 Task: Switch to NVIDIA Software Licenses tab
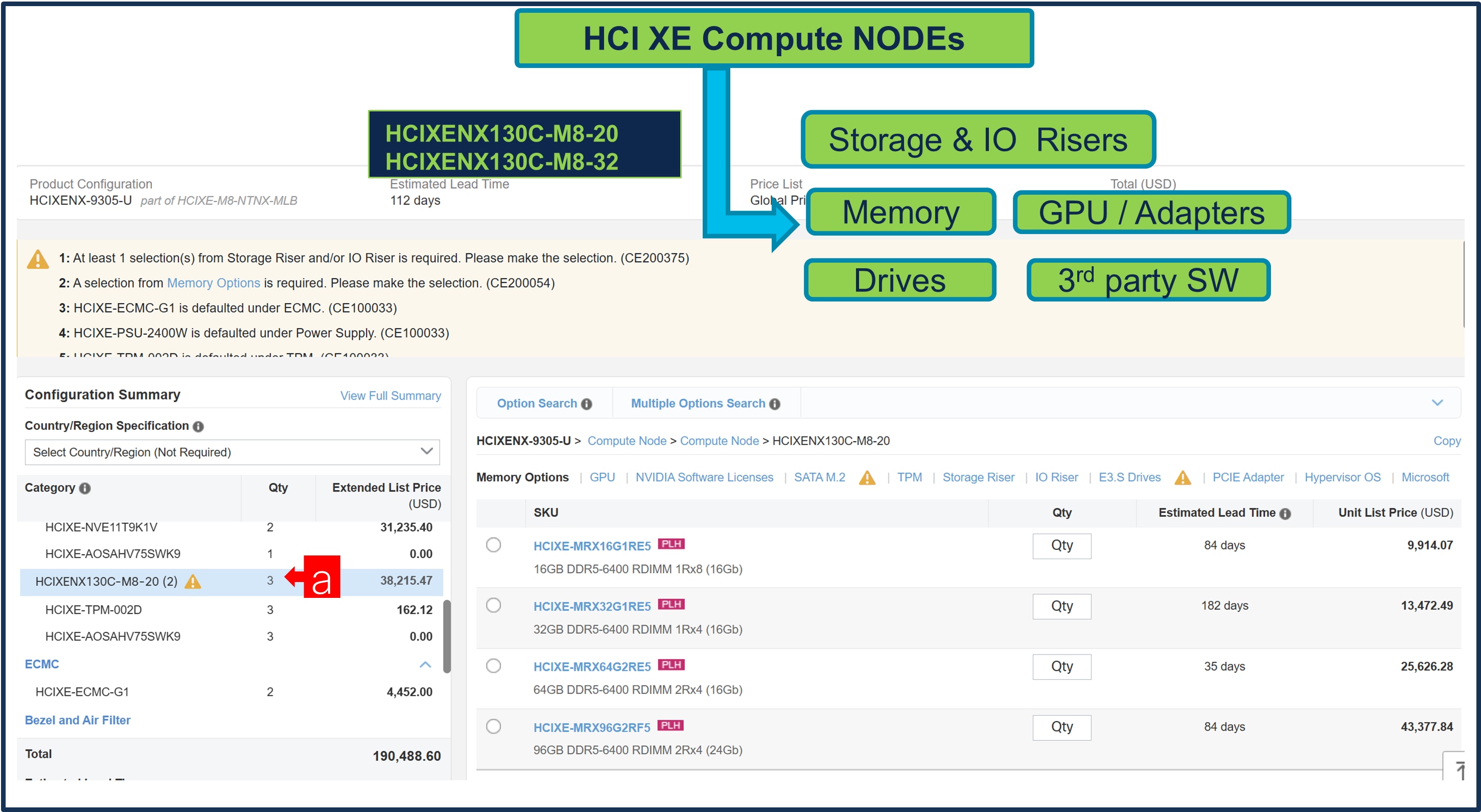704,477
